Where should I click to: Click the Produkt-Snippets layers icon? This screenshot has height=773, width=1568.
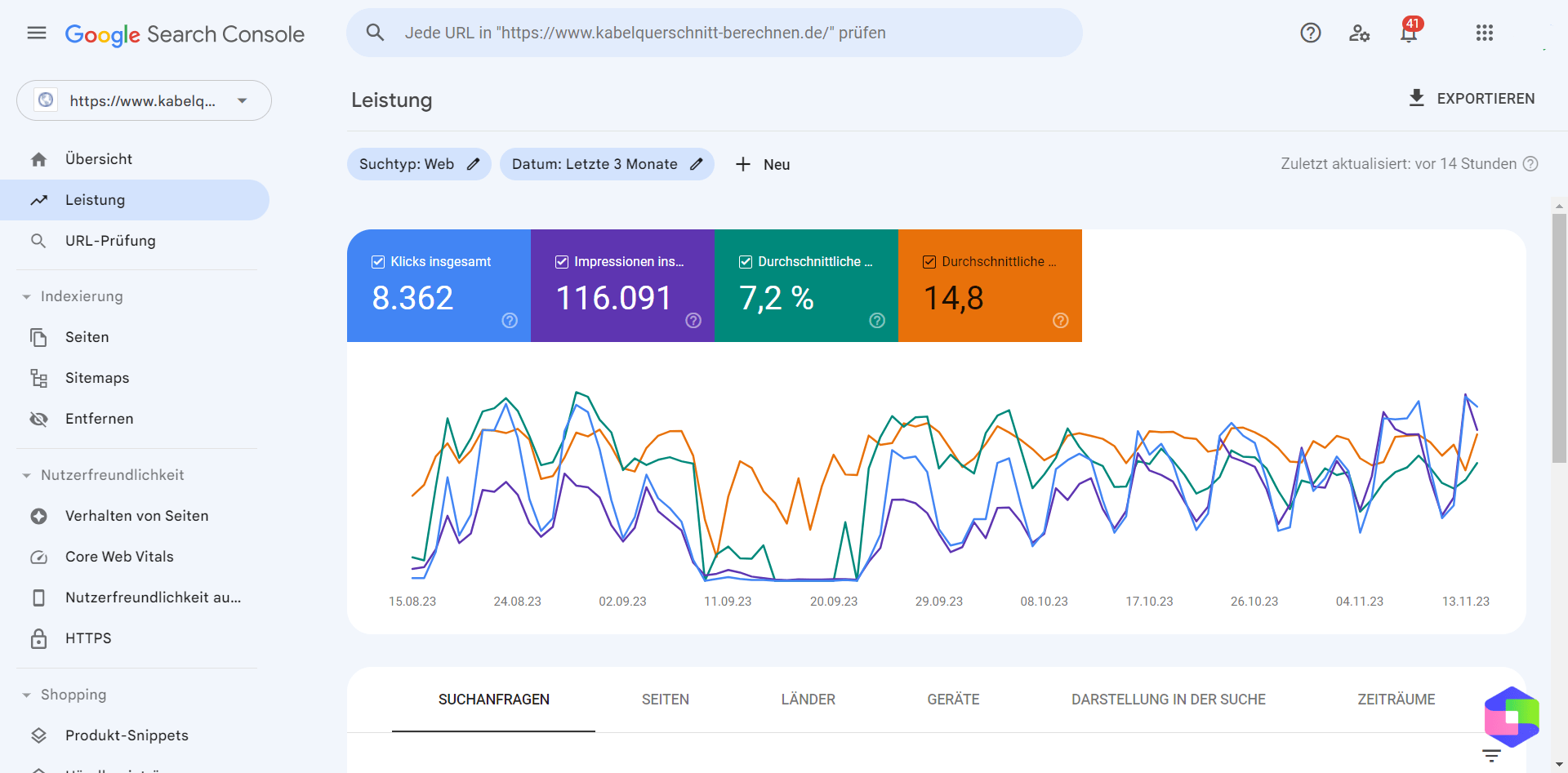click(x=38, y=735)
